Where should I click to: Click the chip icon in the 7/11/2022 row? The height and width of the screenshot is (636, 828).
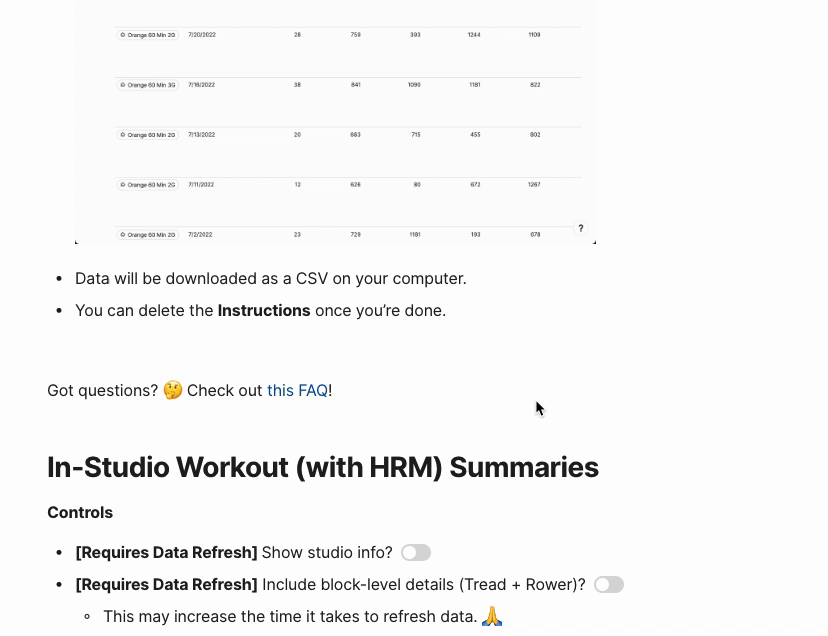(x=123, y=185)
